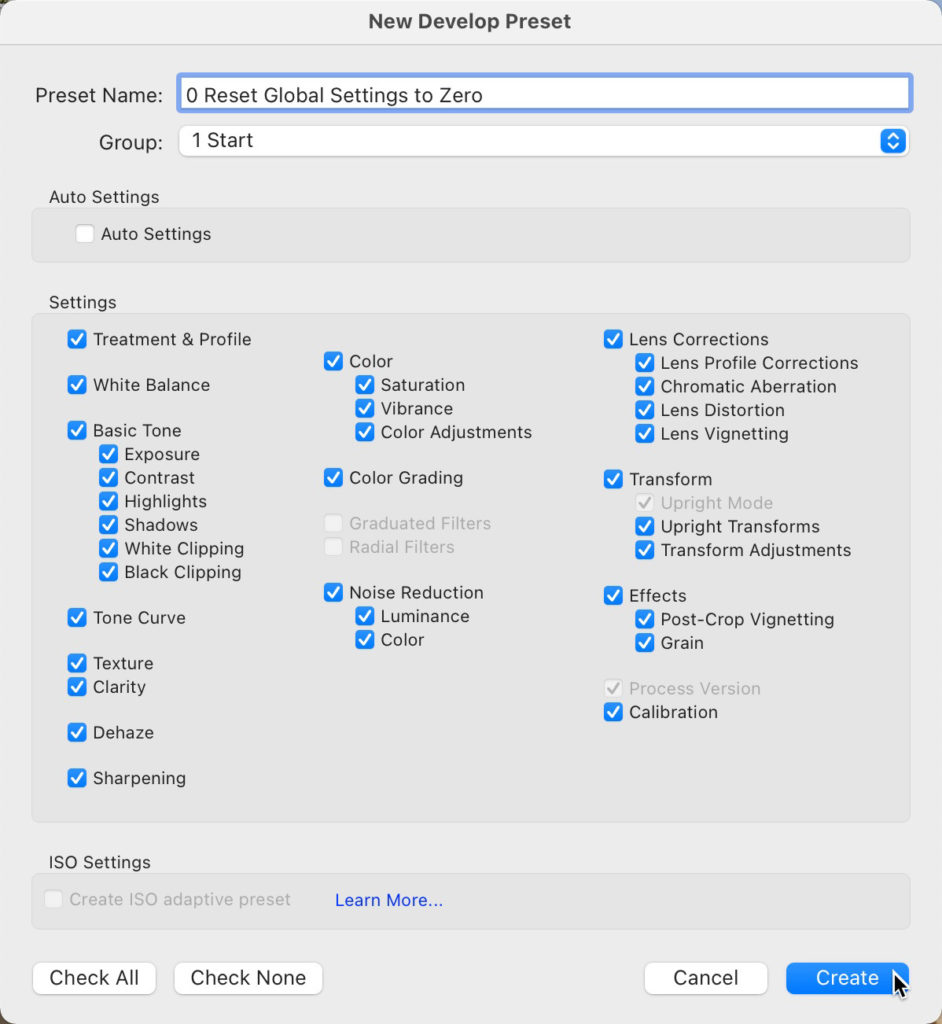Toggle Post-Crop Vignetting under Effects
The image size is (942, 1024).
pos(644,619)
